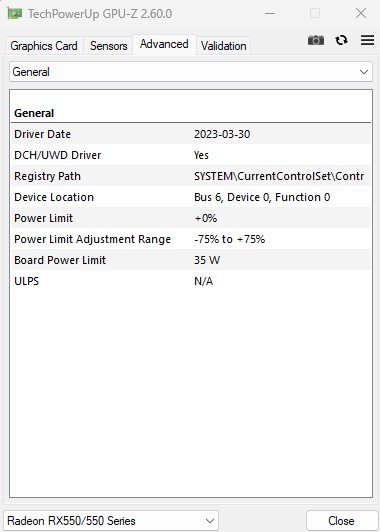
Task: Select the Power Limit label
Action: 43,218
